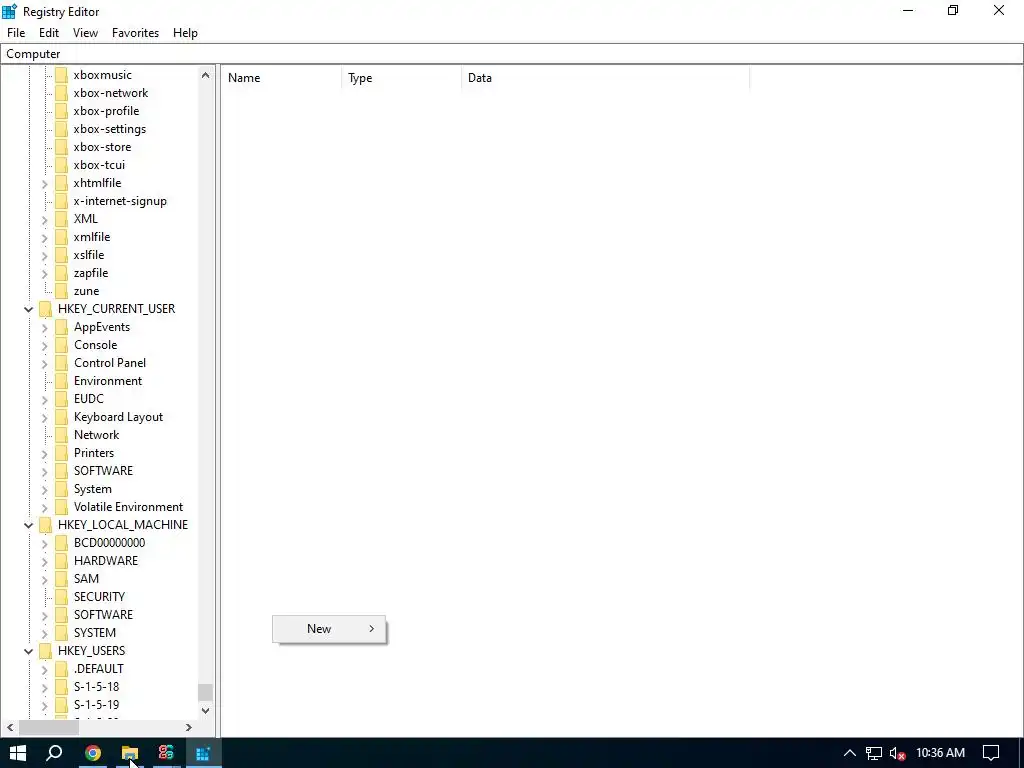The width and height of the screenshot is (1024, 768).
Task: Select the SOFTWARE key under HKEY_CURRENT_USER
Action: (x=103, y=471)
